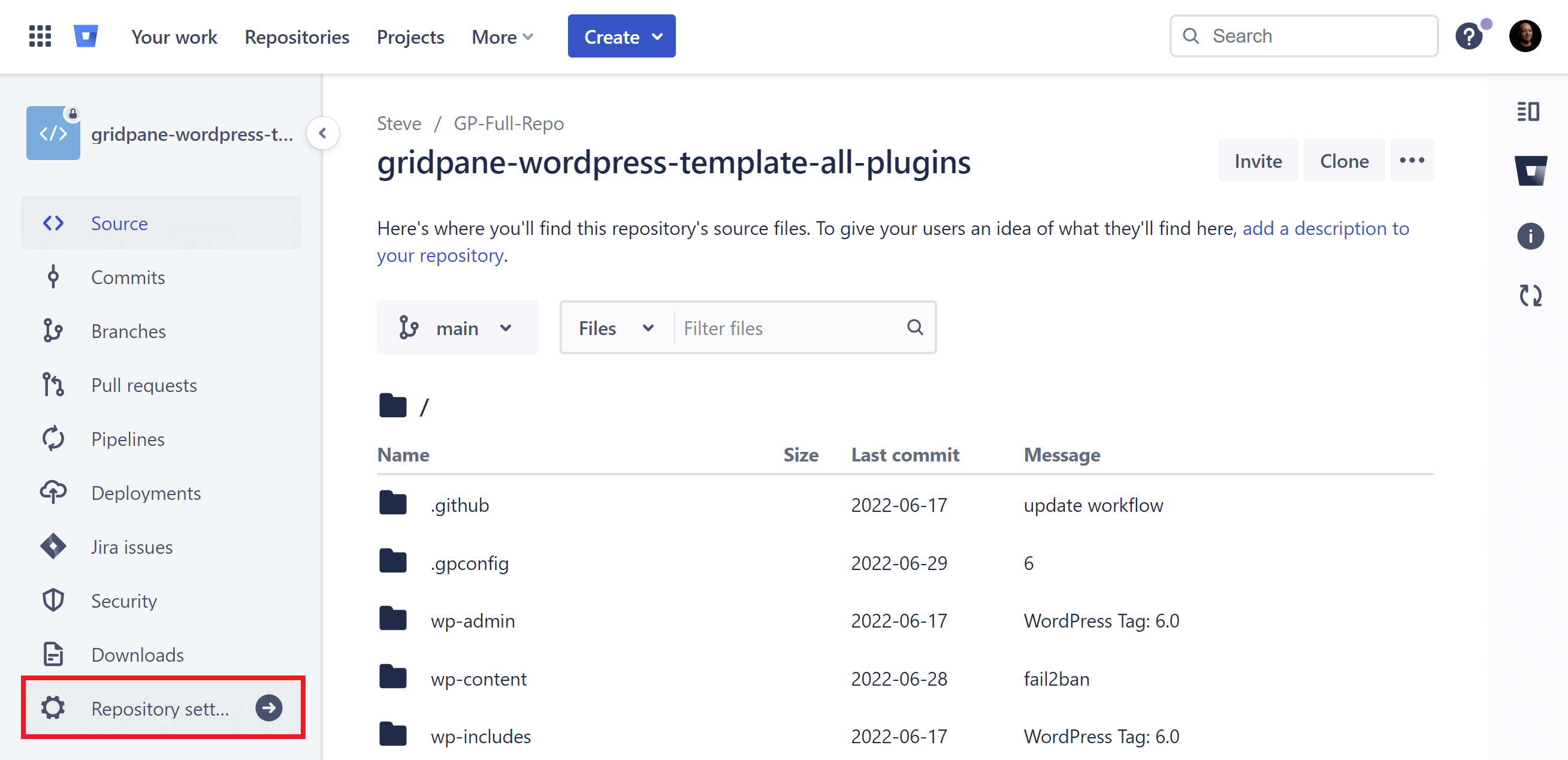Select Pull requests in the sidebar

point(161,385)
